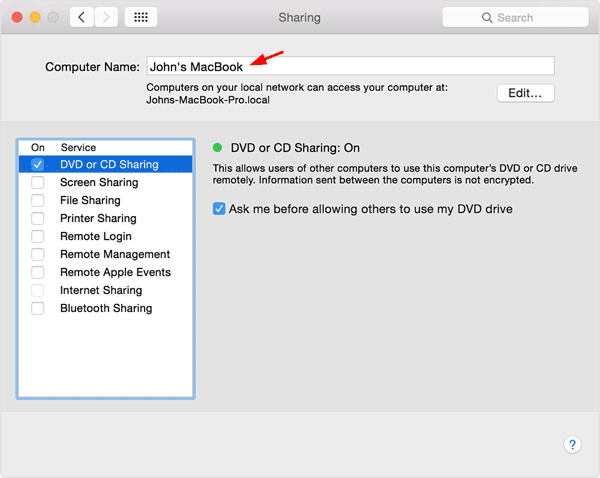Select Remote Management in service list
This screenshot has width=600, height=478.
pos(114,255)
